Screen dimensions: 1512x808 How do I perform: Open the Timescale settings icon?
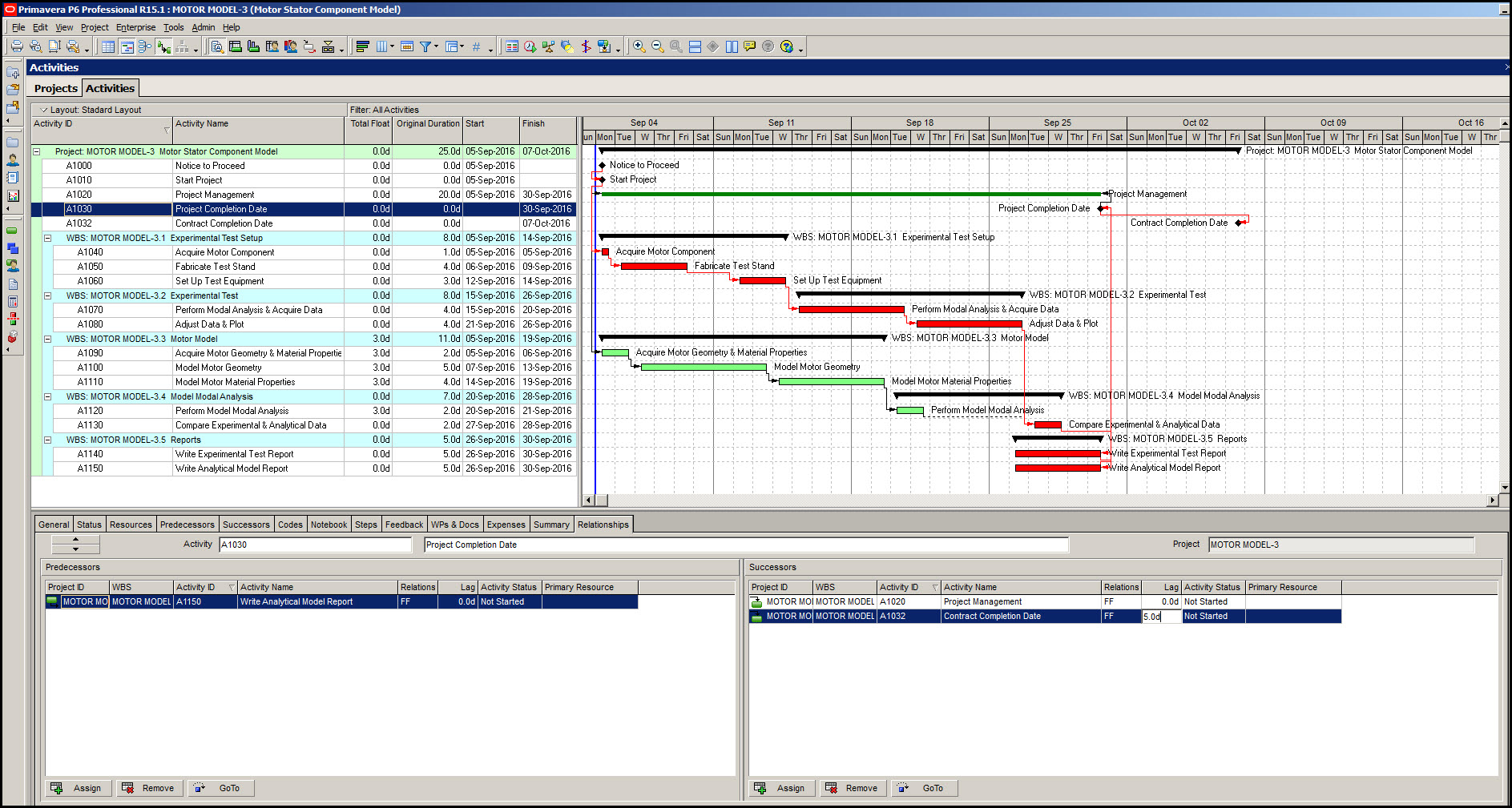coord(407,46)
